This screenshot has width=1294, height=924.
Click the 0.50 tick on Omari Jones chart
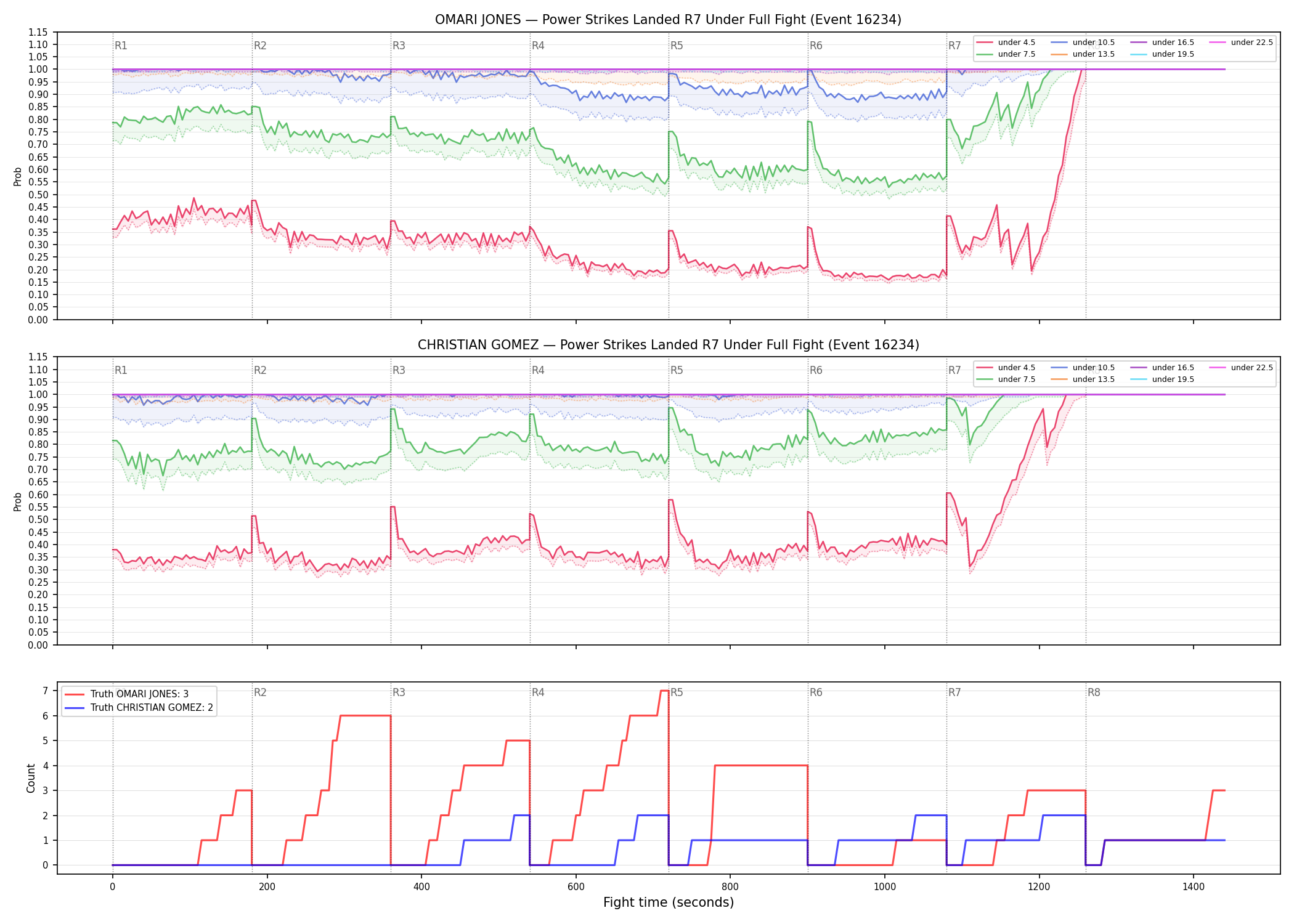coord(39,195)
